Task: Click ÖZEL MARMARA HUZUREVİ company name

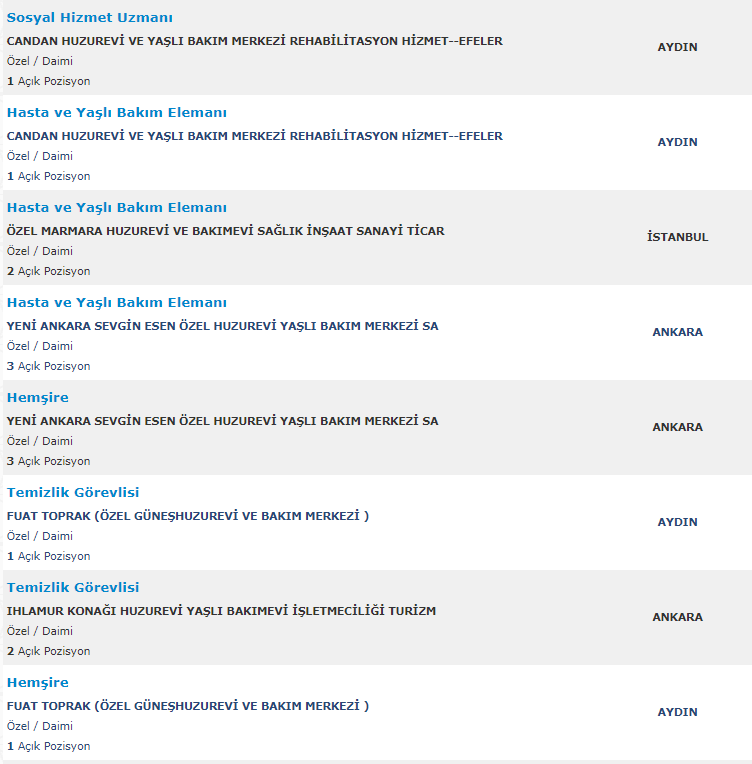Action: click(225, 231)
